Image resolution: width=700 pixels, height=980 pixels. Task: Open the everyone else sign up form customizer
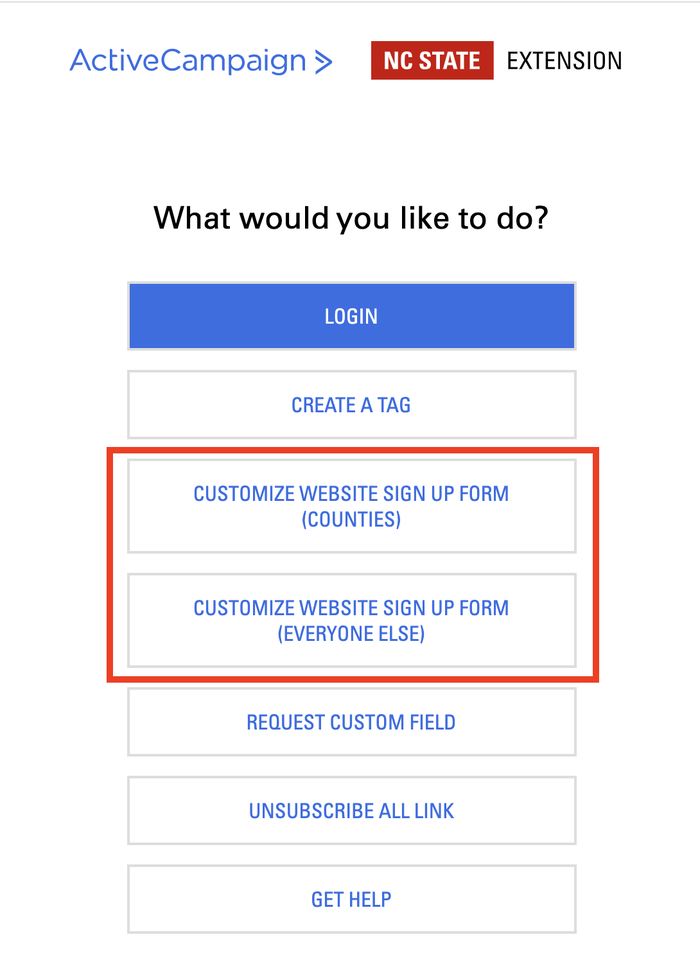coord(351,621)
